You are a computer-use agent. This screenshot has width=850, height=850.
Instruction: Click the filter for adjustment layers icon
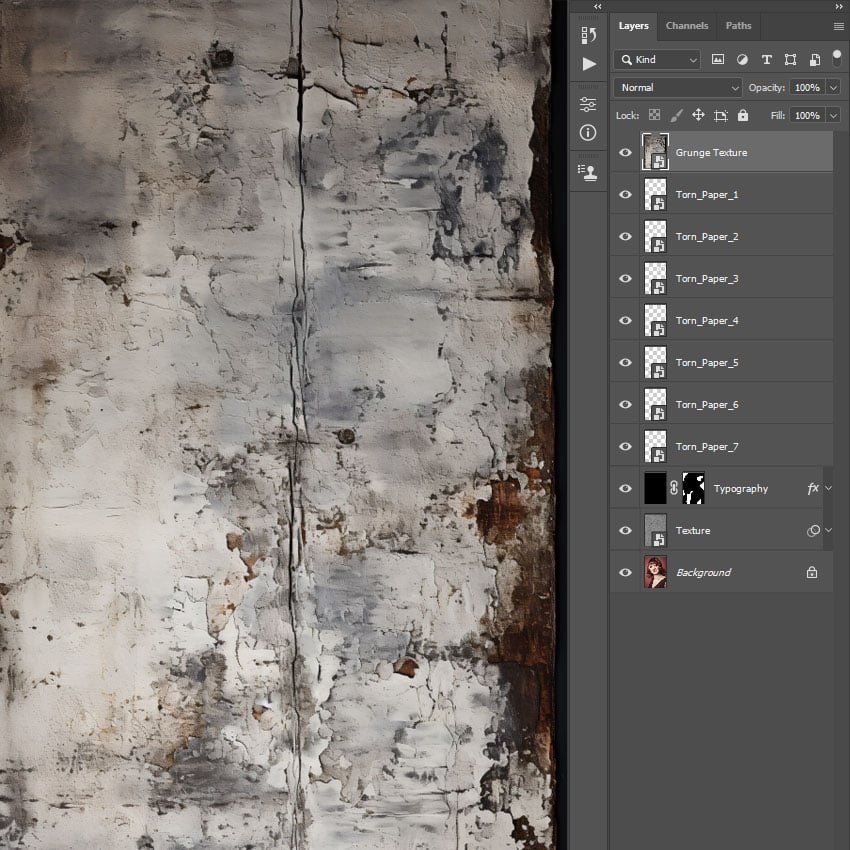point(743,59)
